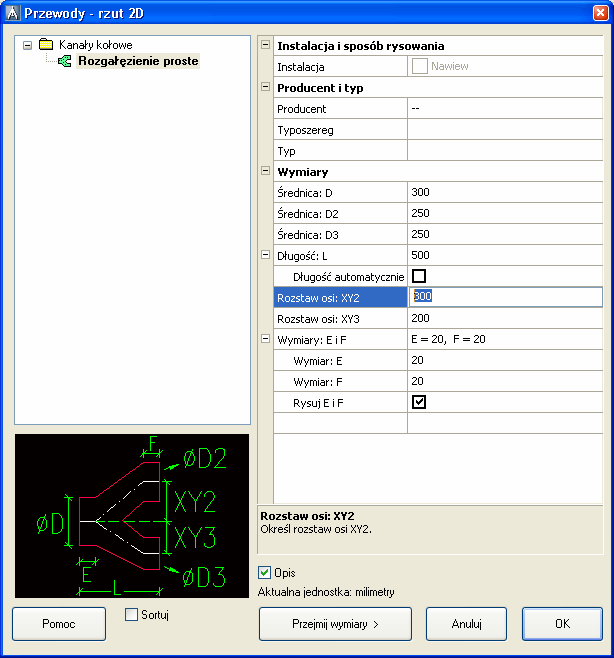
Task: Click the 'E = 20, F = 20' summary value
Action: 448,339
